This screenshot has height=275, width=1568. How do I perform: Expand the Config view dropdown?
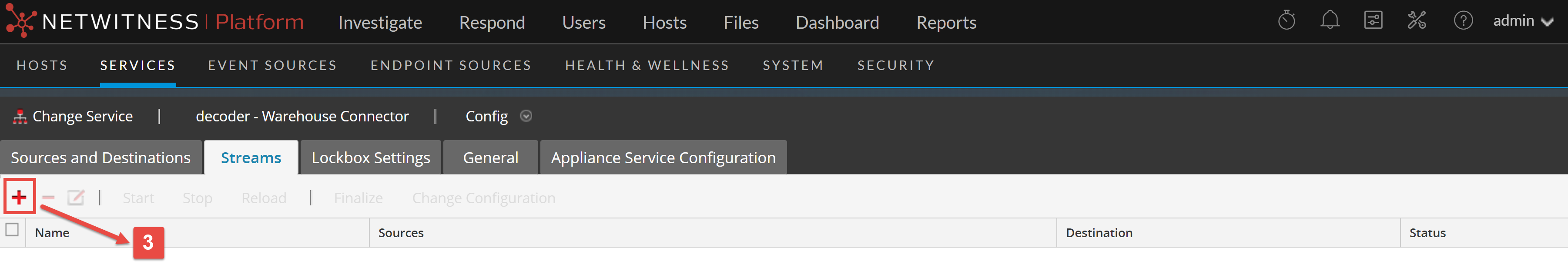(526, 116)
